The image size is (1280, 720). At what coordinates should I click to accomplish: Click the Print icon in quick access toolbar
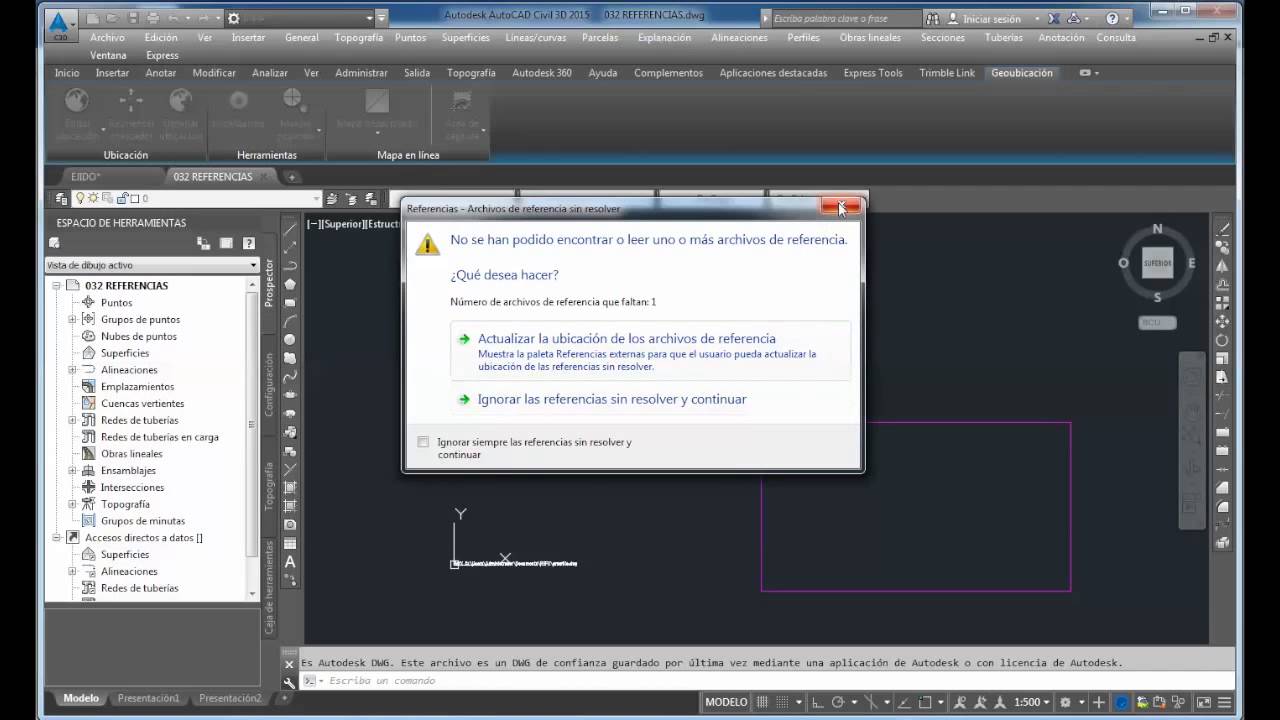coord(153,18)
